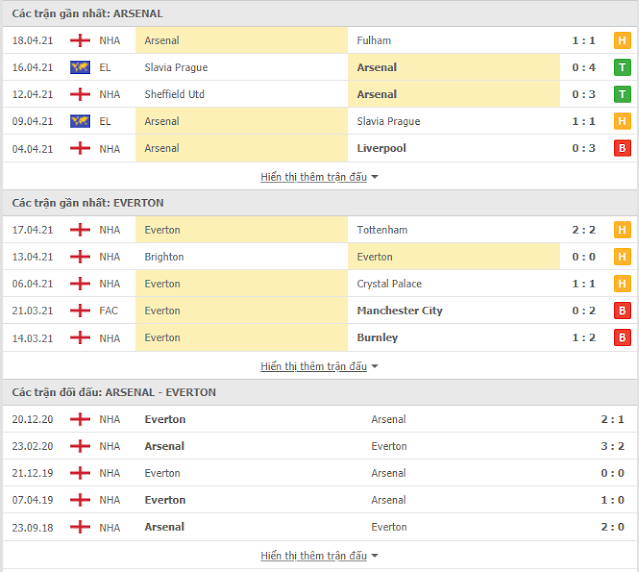Image resolution: width=639 pixels, height=572 pixels.
Task: Click Everton in the 20.12.20 head-to-head row
Action: 165,419
